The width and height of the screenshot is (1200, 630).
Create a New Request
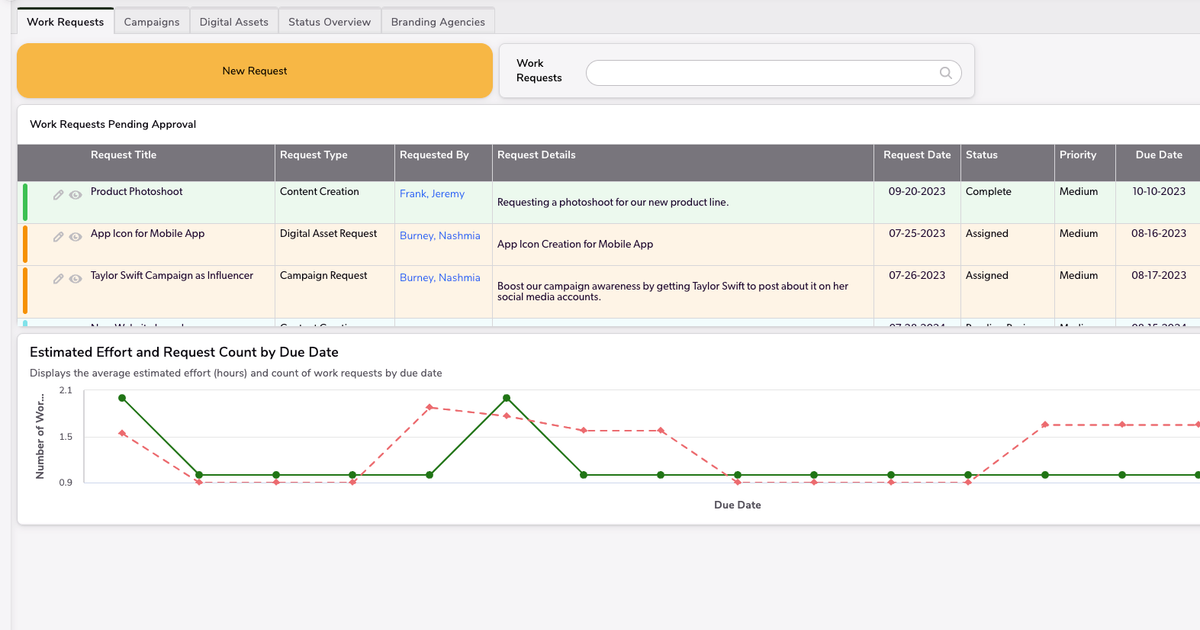(255, 71)
